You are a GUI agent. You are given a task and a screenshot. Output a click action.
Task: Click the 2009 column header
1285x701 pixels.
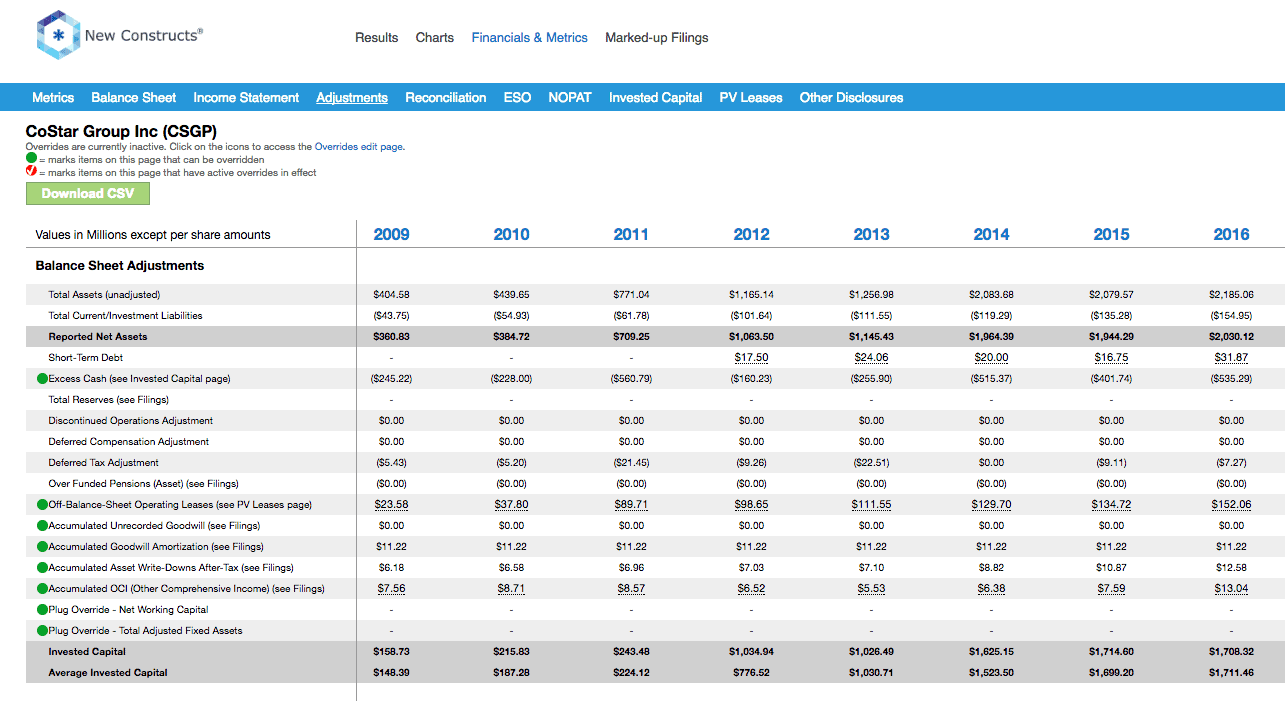point(391,235)
